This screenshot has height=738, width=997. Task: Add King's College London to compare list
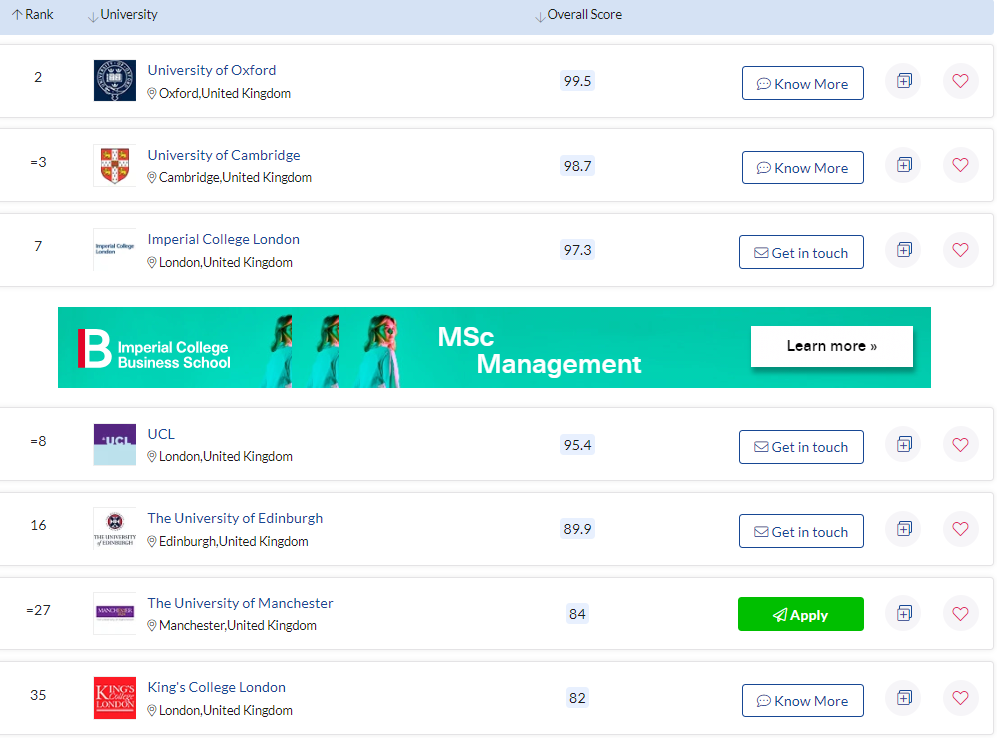[x=904, y=698]
